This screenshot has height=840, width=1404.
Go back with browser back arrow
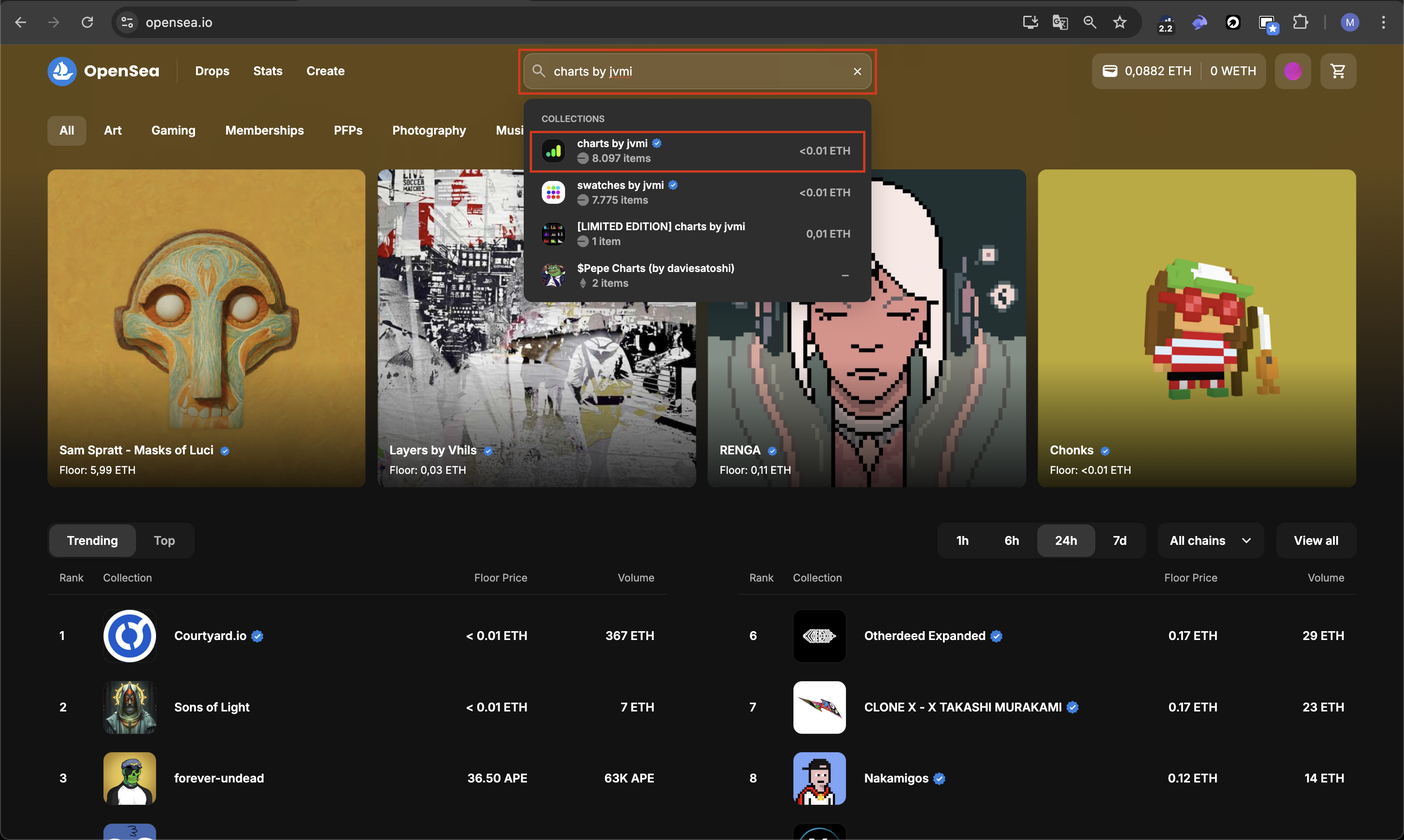[x=20, y=23]
